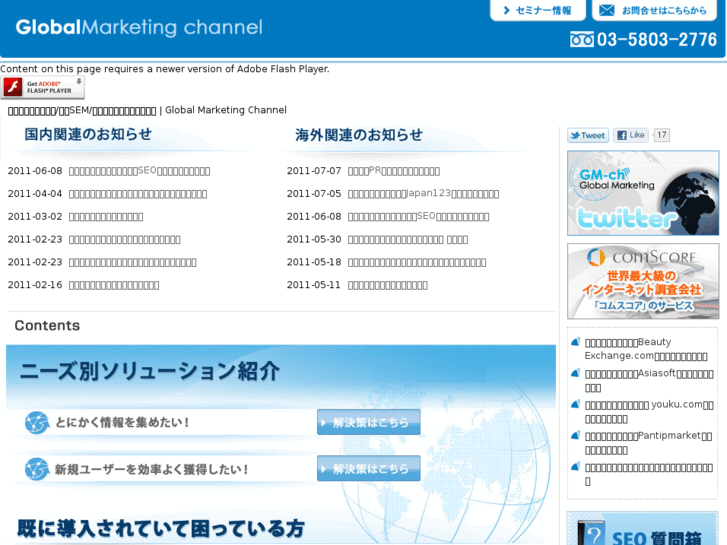Click the chevron icon beside セミナー情報
Viewport: 727px width, 545px height.
507,10
